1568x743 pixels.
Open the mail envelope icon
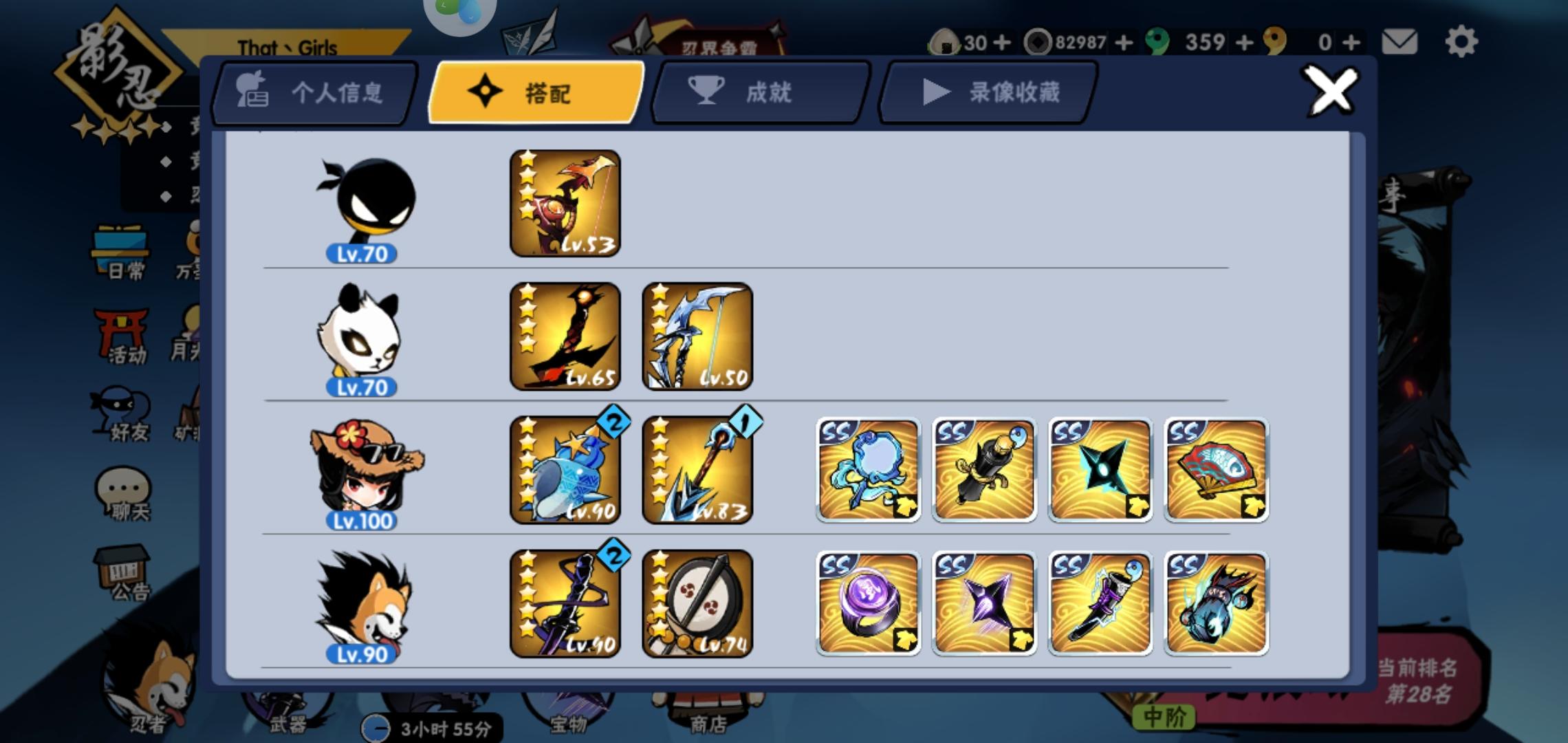(1400, 42)
